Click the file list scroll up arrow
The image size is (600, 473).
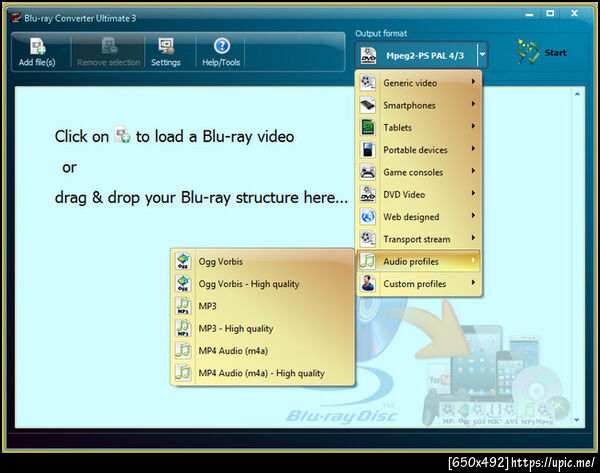tap(577, 93)
